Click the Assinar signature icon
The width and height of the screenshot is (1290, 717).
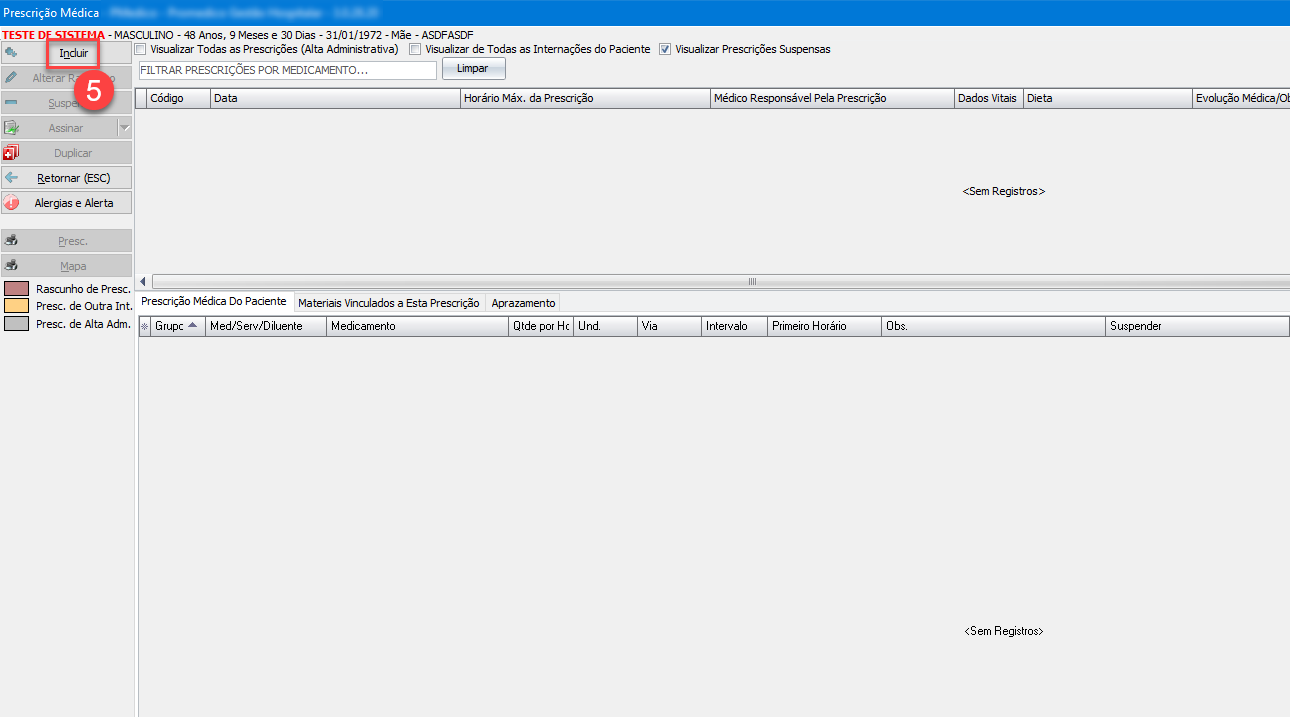point(11,128)
